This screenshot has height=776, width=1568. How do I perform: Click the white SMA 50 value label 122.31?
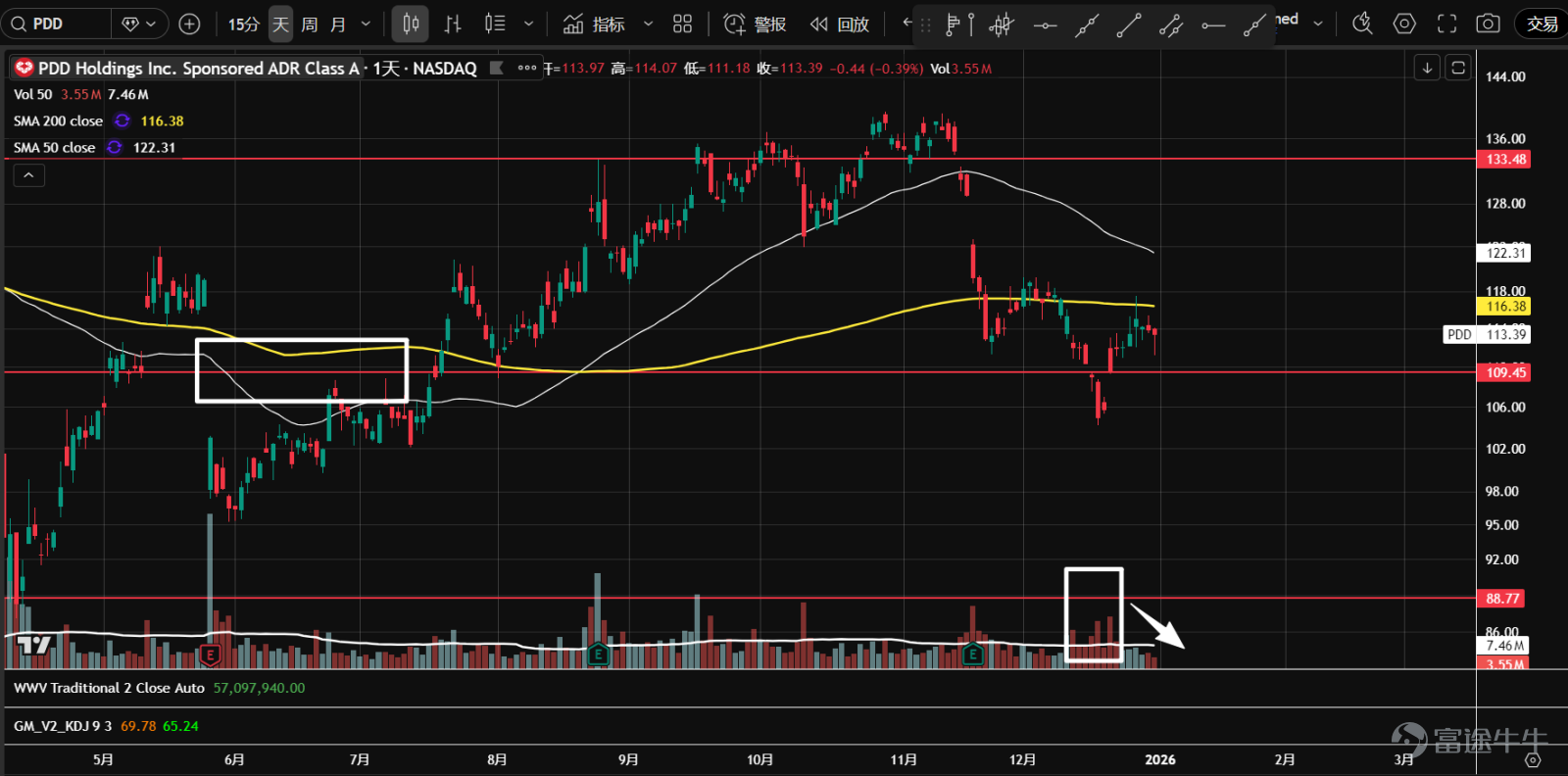[x=1505, y=253]
